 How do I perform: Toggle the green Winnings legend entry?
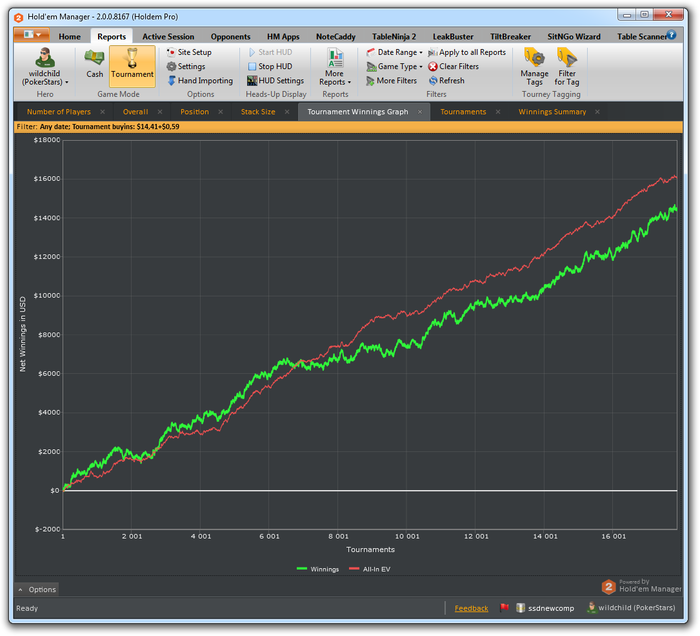pos(318,569)
